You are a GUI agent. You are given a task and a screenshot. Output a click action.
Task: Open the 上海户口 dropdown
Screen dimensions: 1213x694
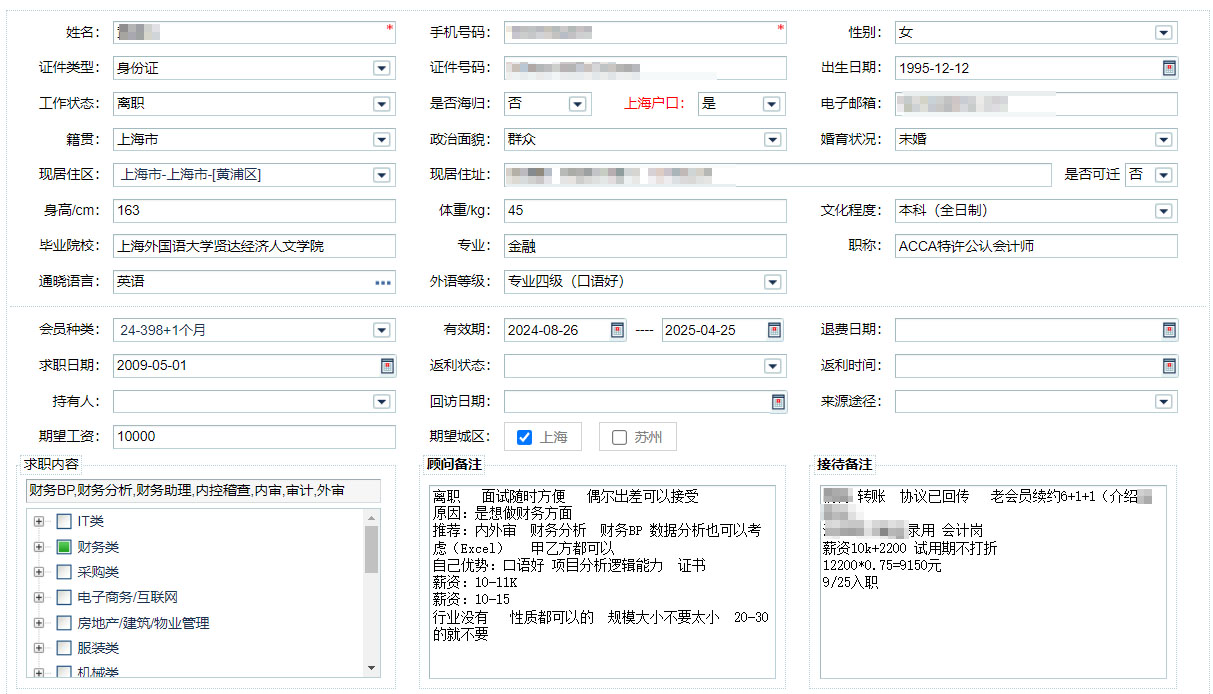(x=771, y=104)
